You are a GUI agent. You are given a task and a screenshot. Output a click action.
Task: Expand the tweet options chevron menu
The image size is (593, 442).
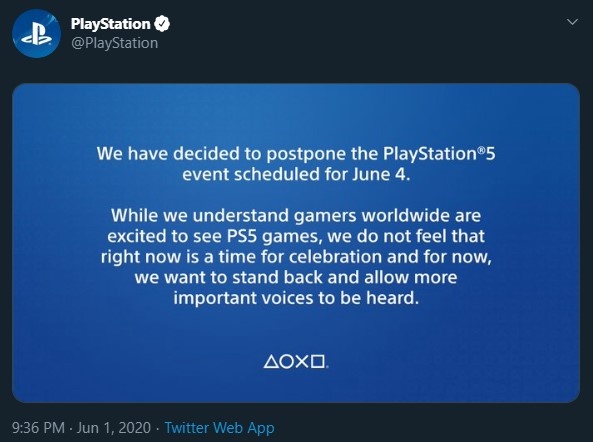coord(573,22)
